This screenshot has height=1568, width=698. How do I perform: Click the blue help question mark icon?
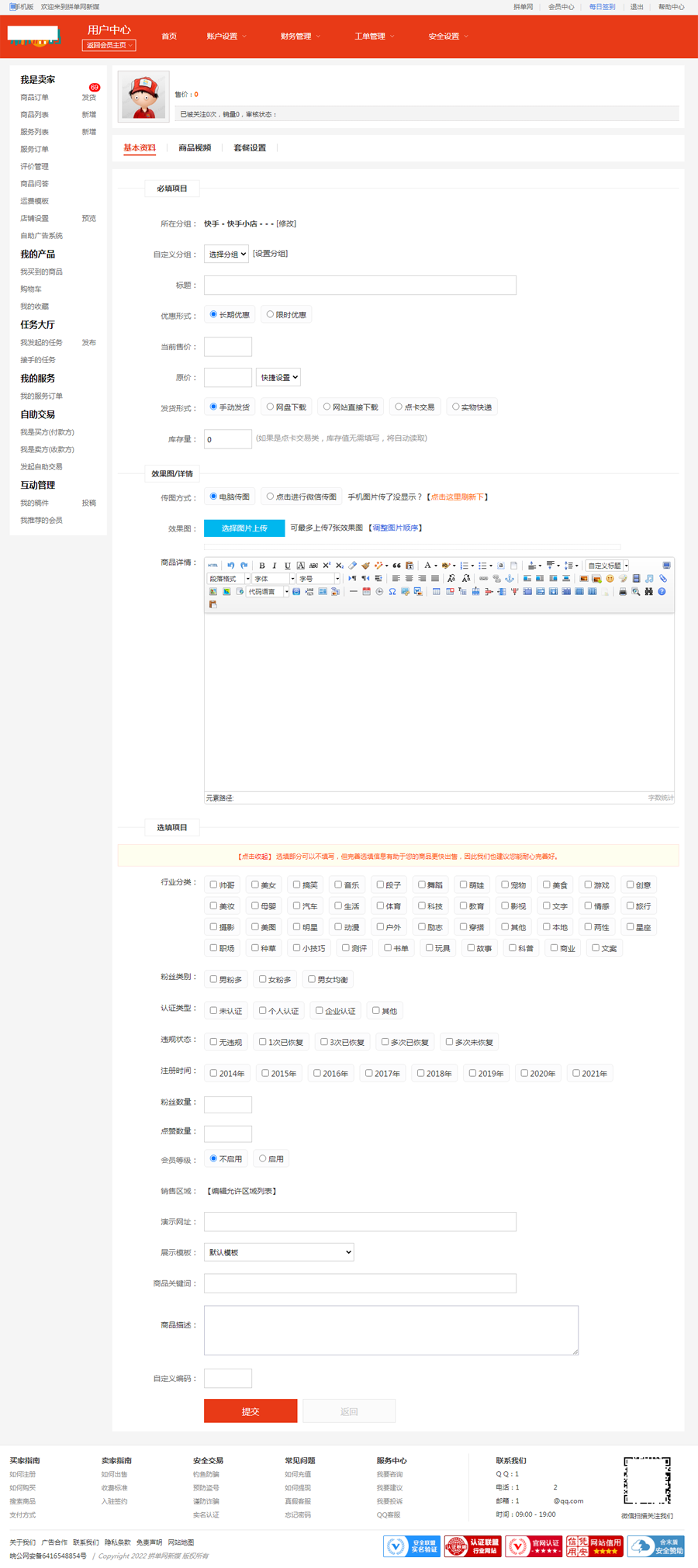tap(662, 592)
